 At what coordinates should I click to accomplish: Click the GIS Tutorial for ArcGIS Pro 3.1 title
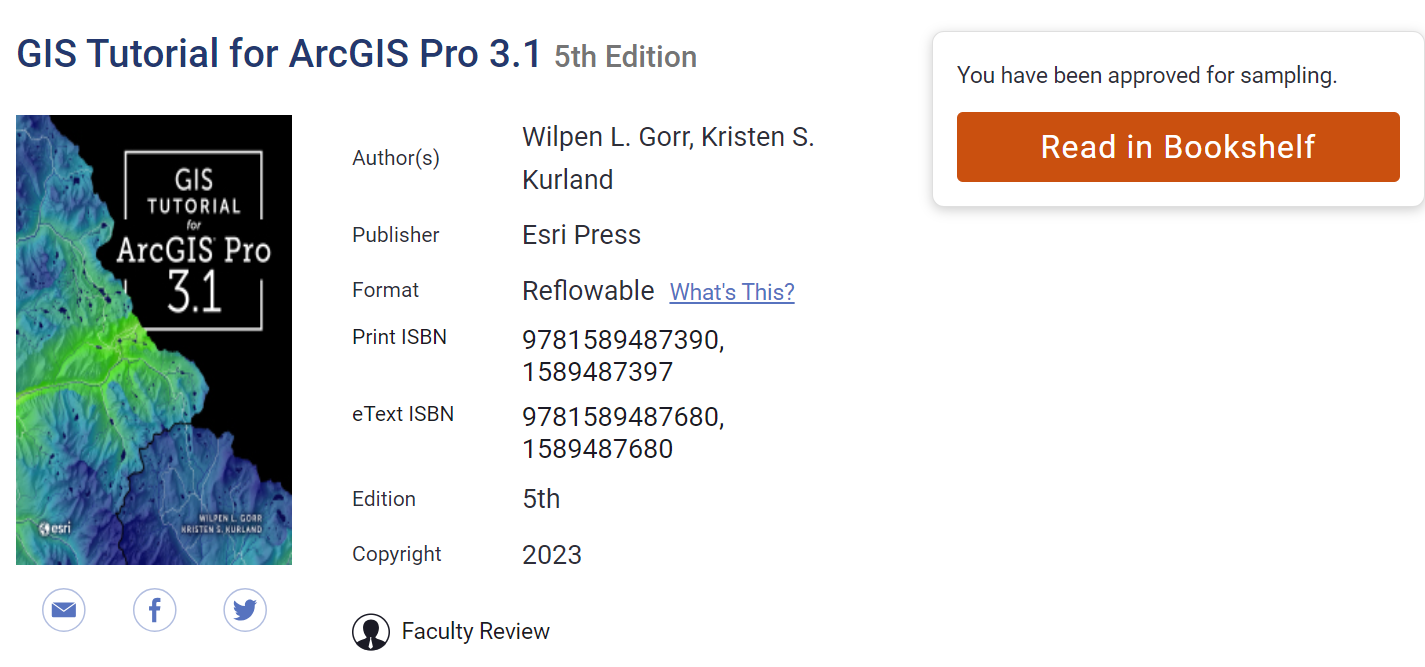[279, 54]
